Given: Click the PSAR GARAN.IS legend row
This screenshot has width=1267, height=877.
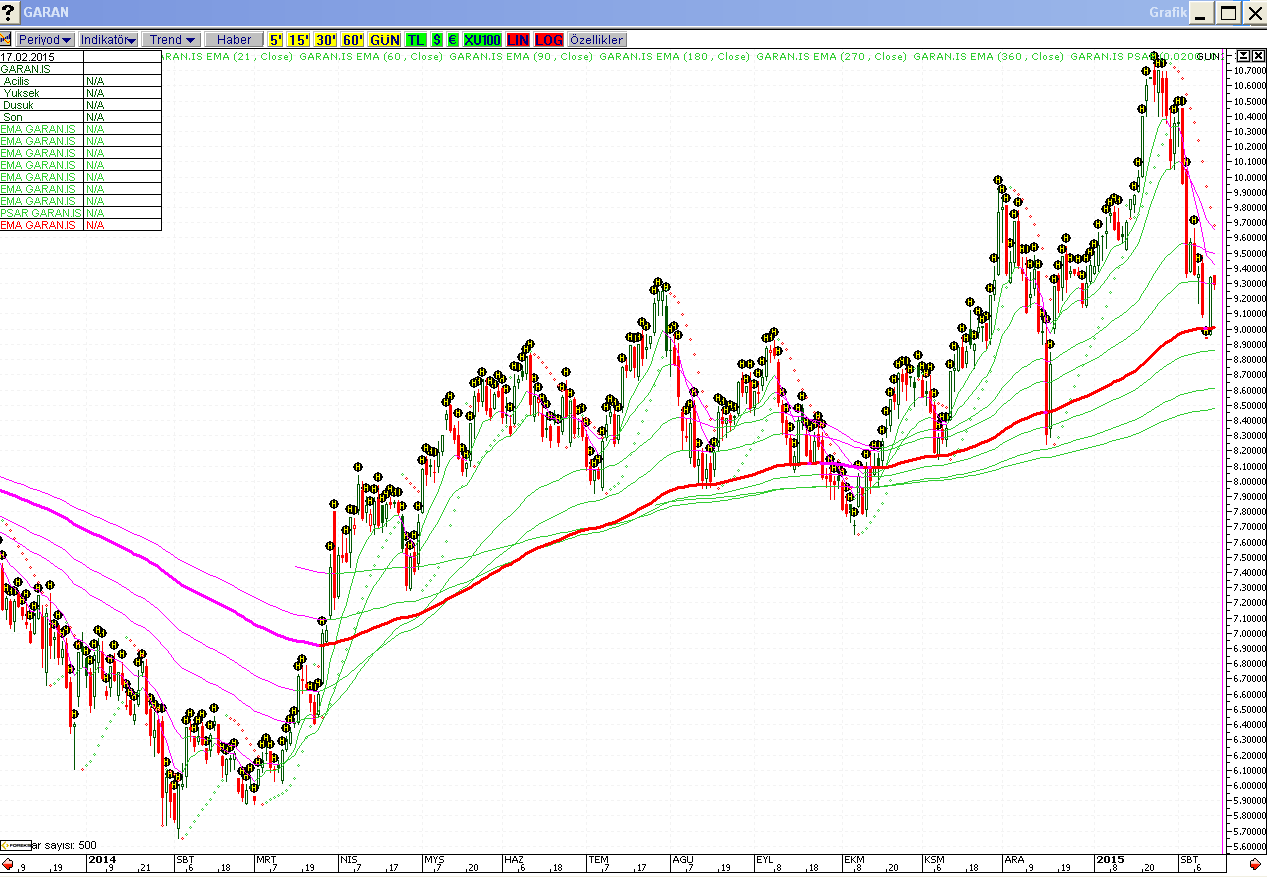Looking at the screenshot, I should pos(42,213).
